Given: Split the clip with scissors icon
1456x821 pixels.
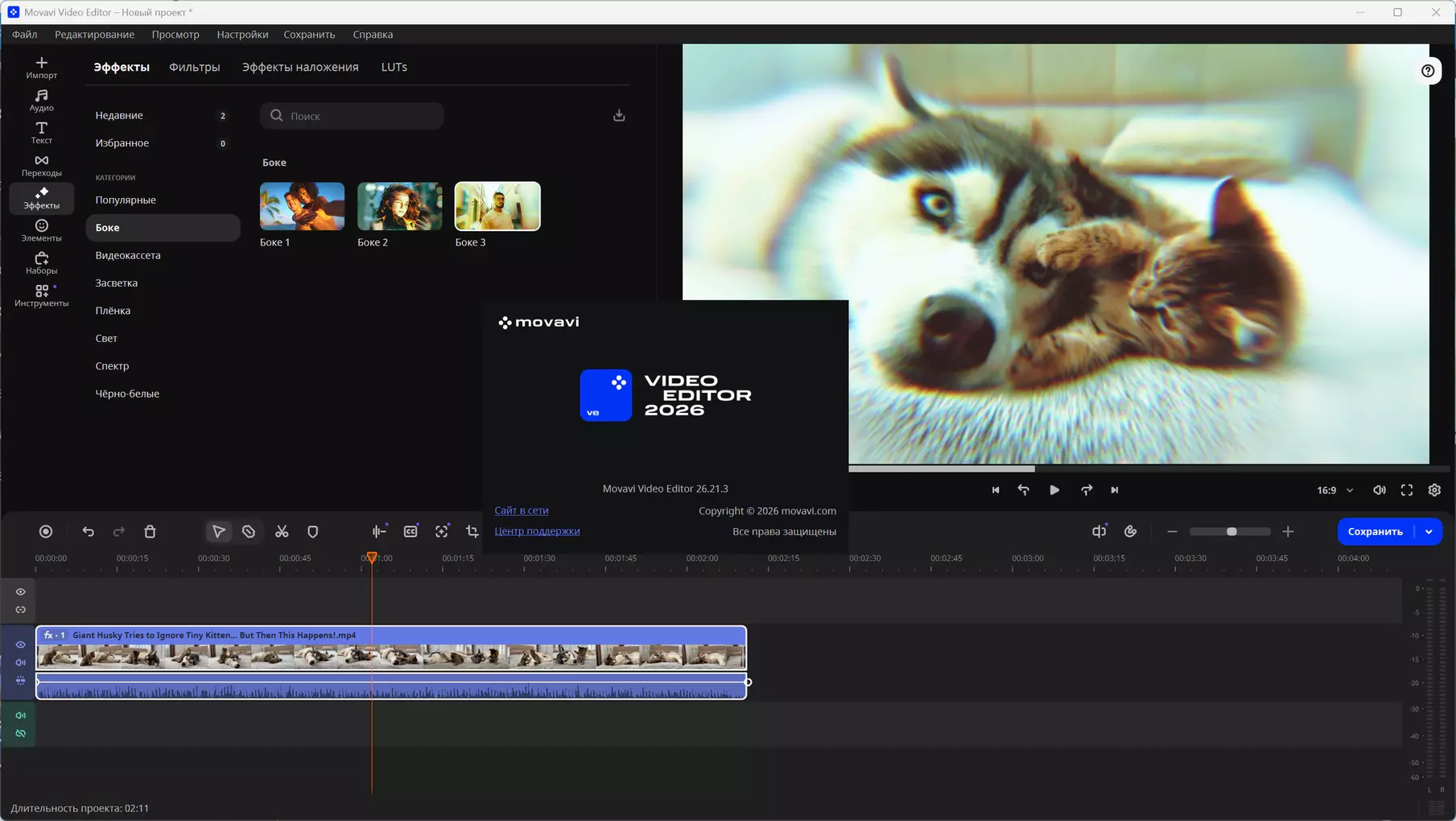Looking at the screenshot, I should 282,531.
